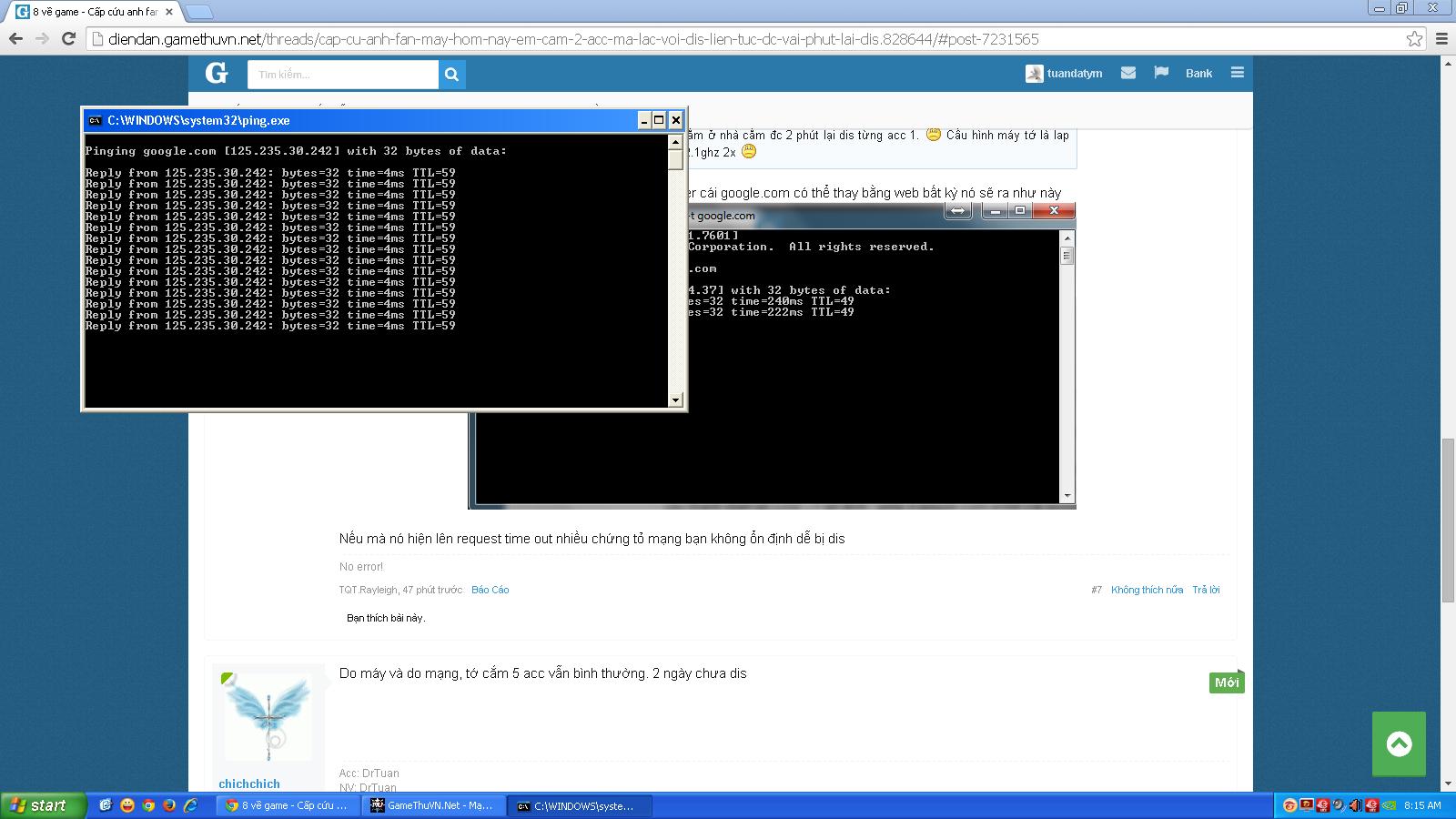Open the Chrome hamburger menu
Screen dimensions: 1456x819
coord(1441,38)
